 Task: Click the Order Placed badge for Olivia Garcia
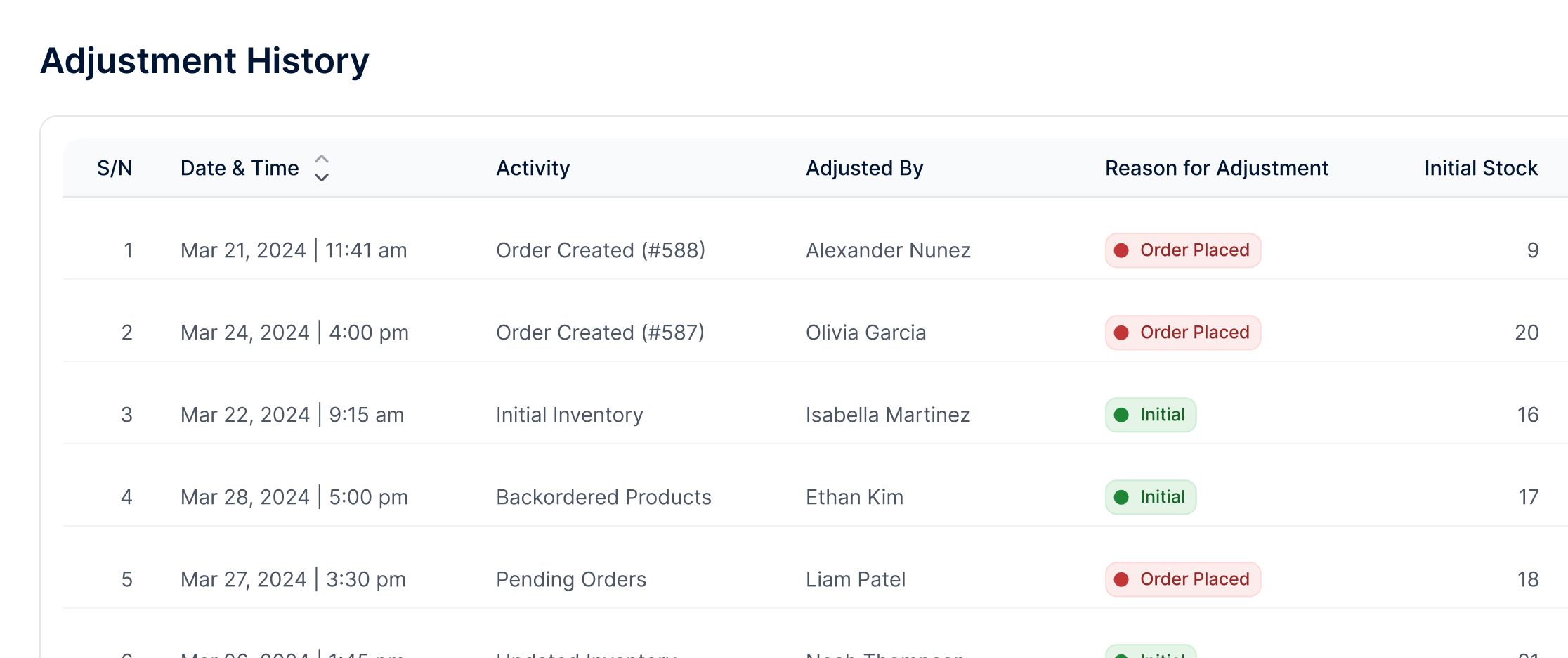[x=1182, y=333]
